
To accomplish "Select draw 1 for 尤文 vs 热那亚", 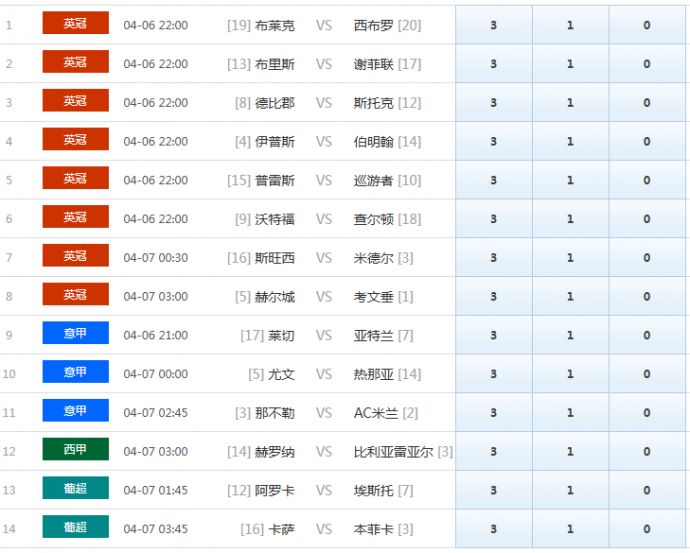I will [x=570, y=374].
